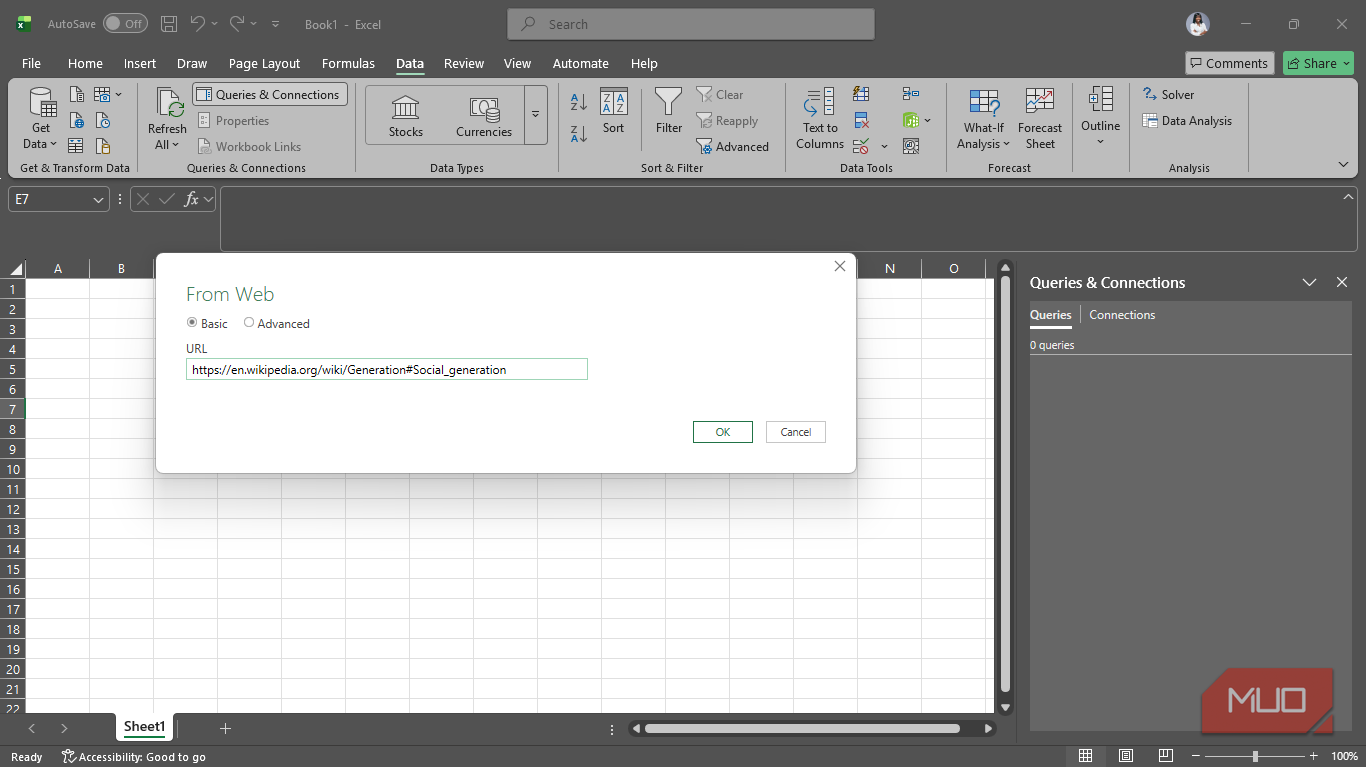This screenshot has width=1366, height=768.
Task: Cancel the From Web dialog
Action: 796,432
